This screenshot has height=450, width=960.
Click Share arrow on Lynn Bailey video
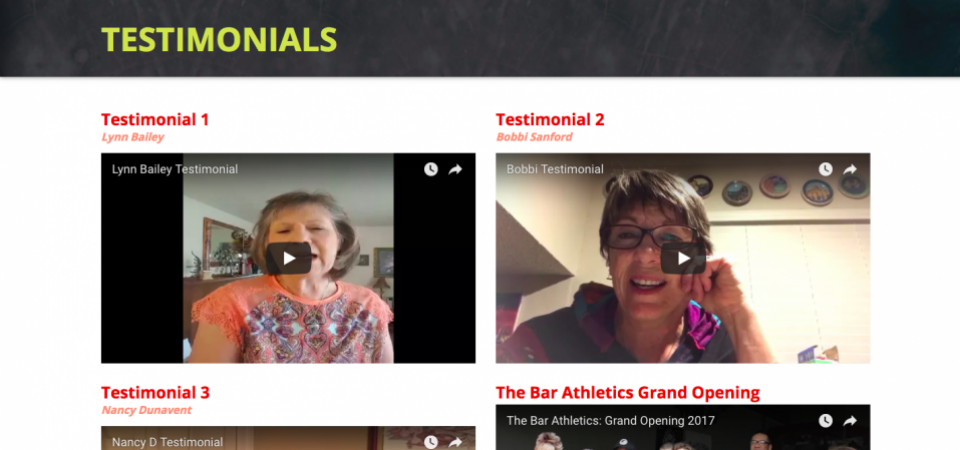(x=455, y=170)
